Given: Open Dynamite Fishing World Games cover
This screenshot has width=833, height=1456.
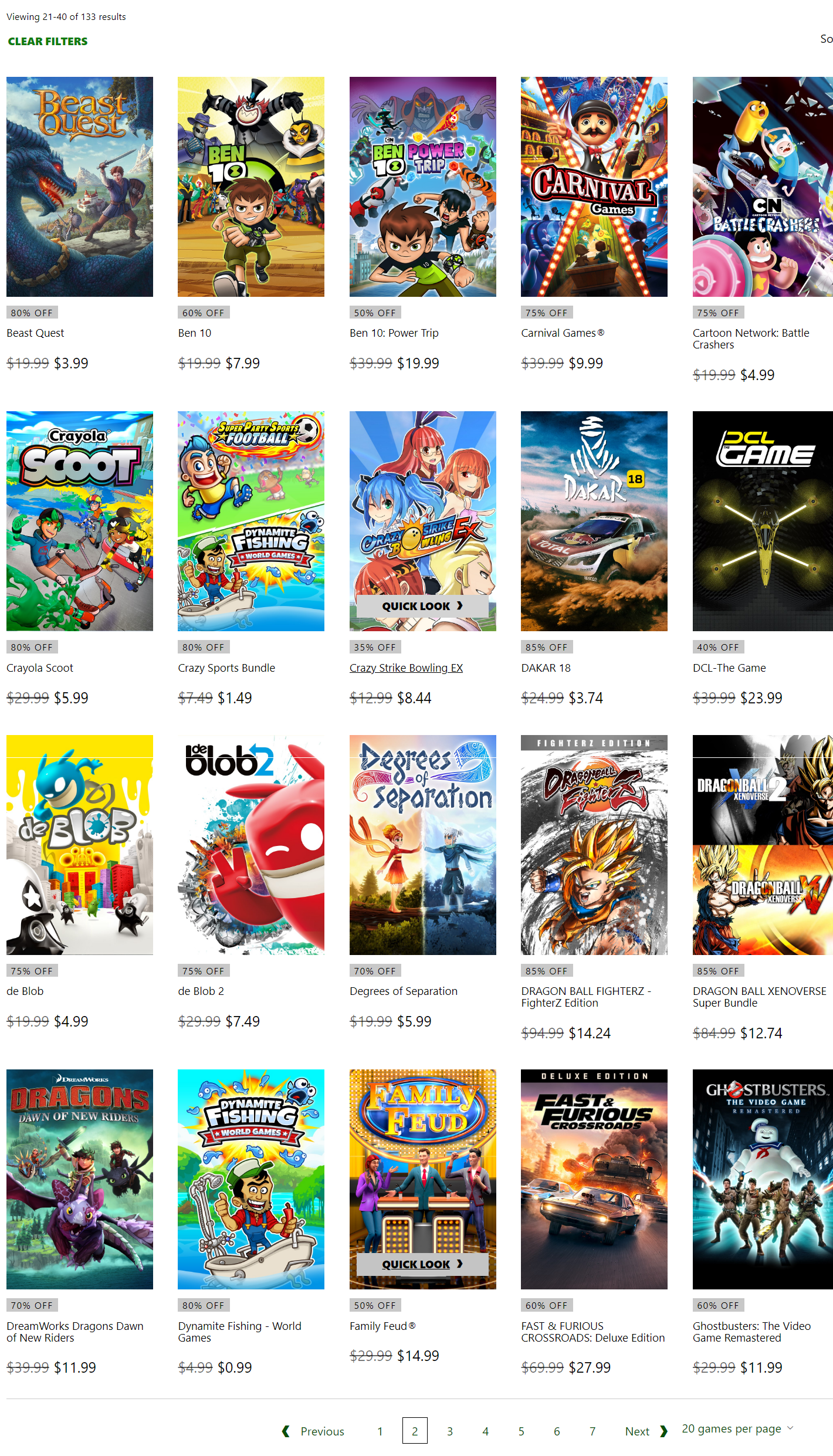Looking at the screenshot, I should pos(251,1179).
